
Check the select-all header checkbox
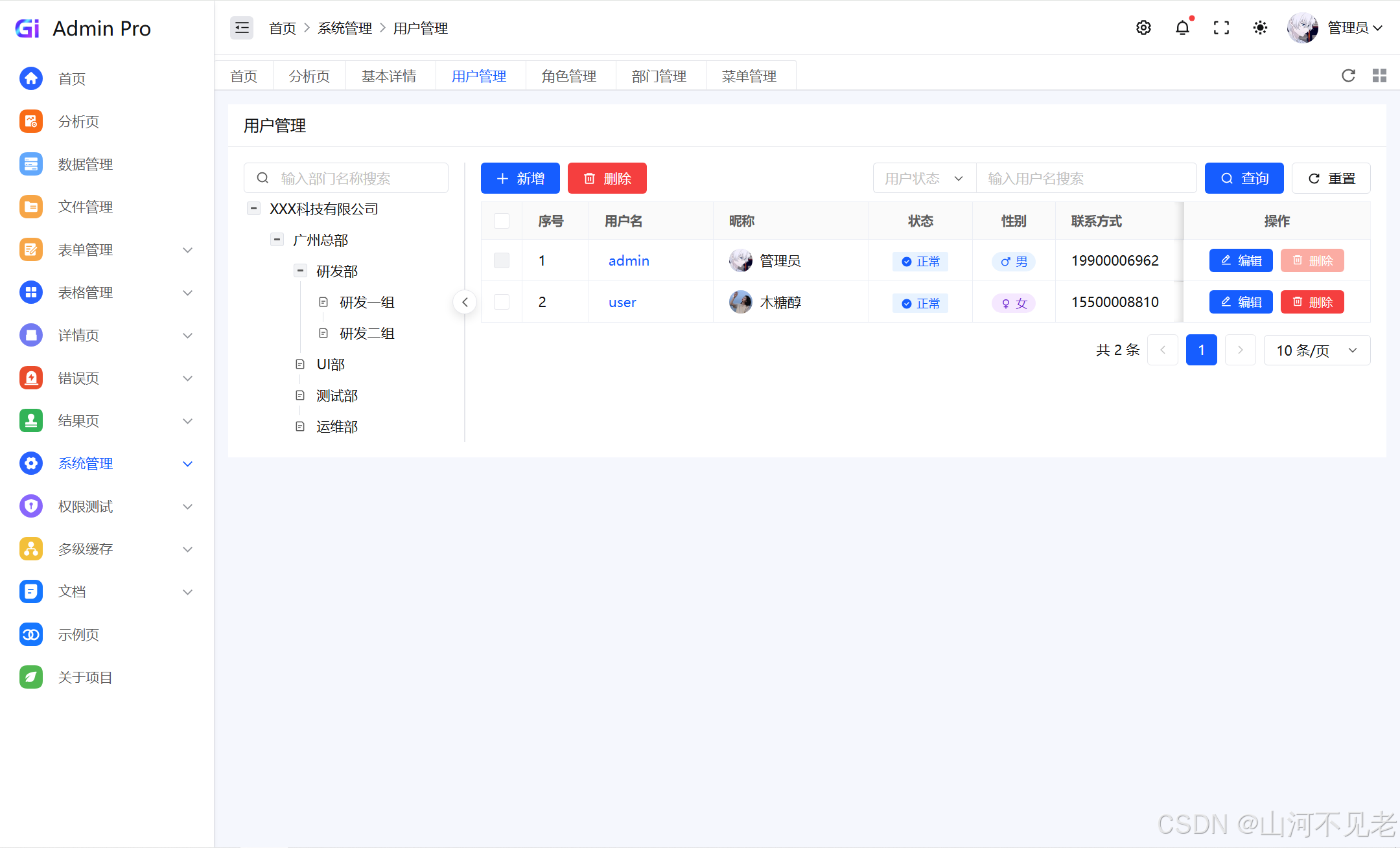pyautogui.click(x=502, y=221)
